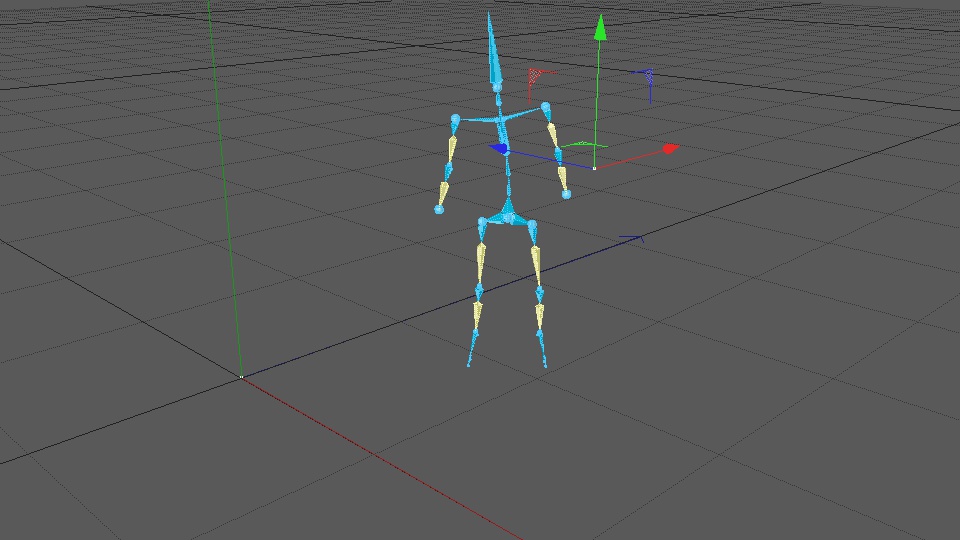Click the red corner plane handle of the gizmo
The image size is (960, 540).
click(535, 75)
